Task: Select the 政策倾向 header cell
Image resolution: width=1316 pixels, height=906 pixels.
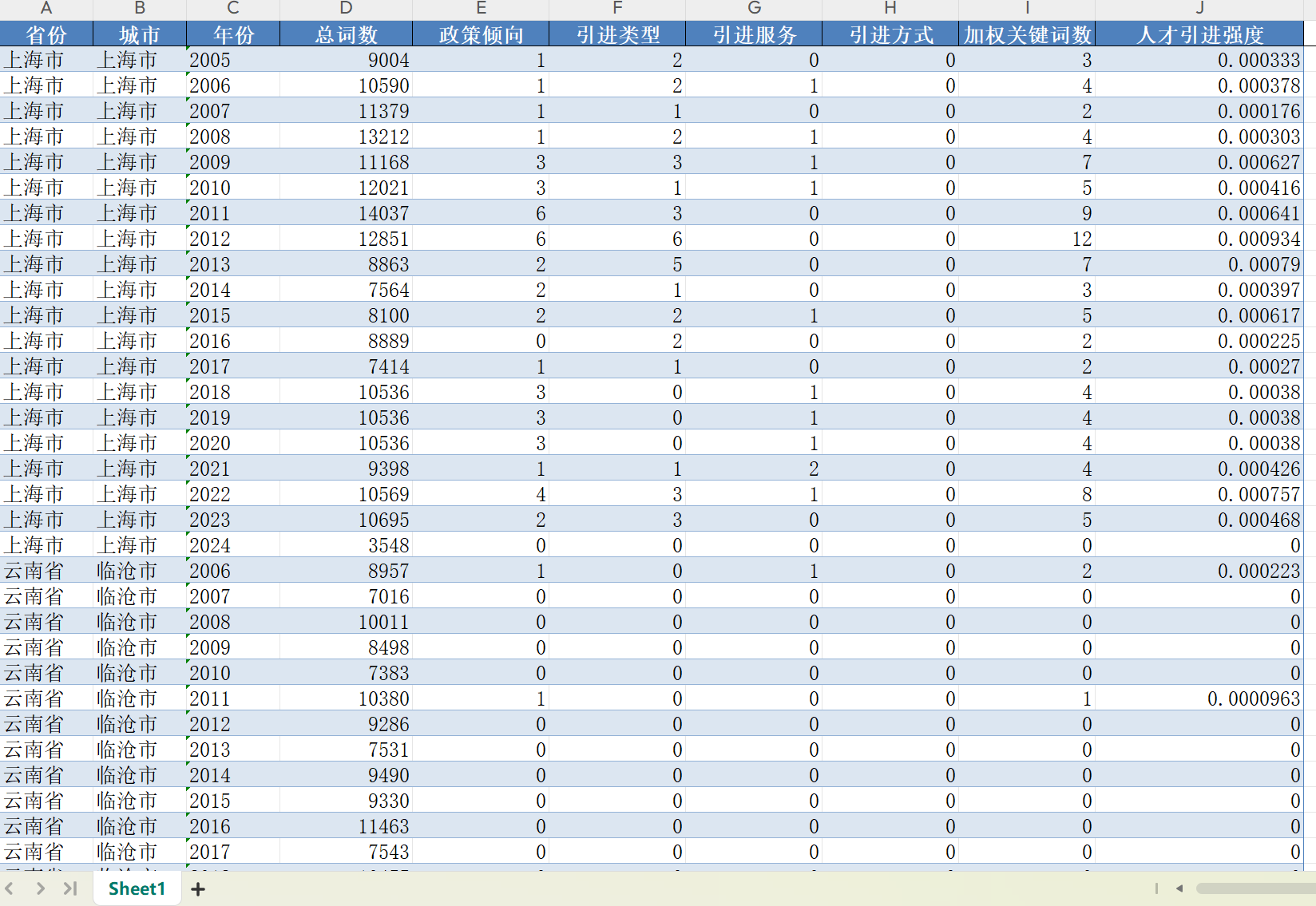Action: 481,35
